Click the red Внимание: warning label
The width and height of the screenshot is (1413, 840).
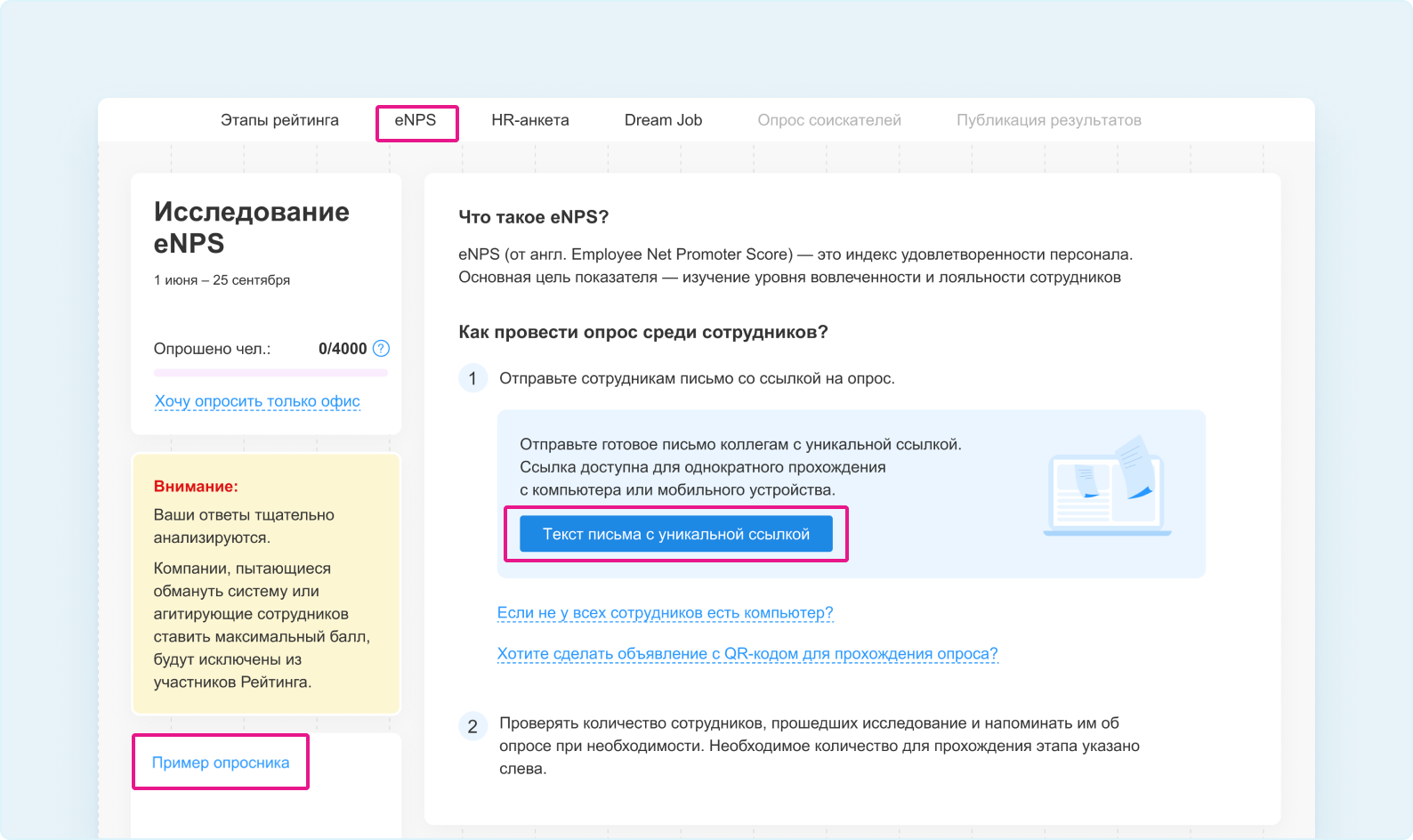click(x=196, y=487)
